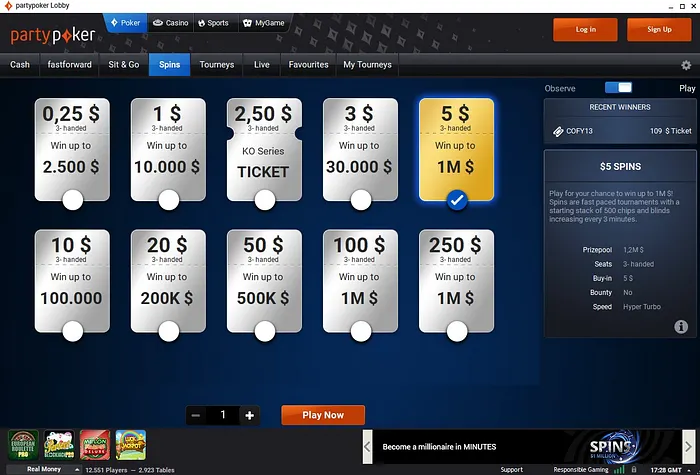Click the RECENT WINNERS header
The image size is (700, 475).
[620, 107]
